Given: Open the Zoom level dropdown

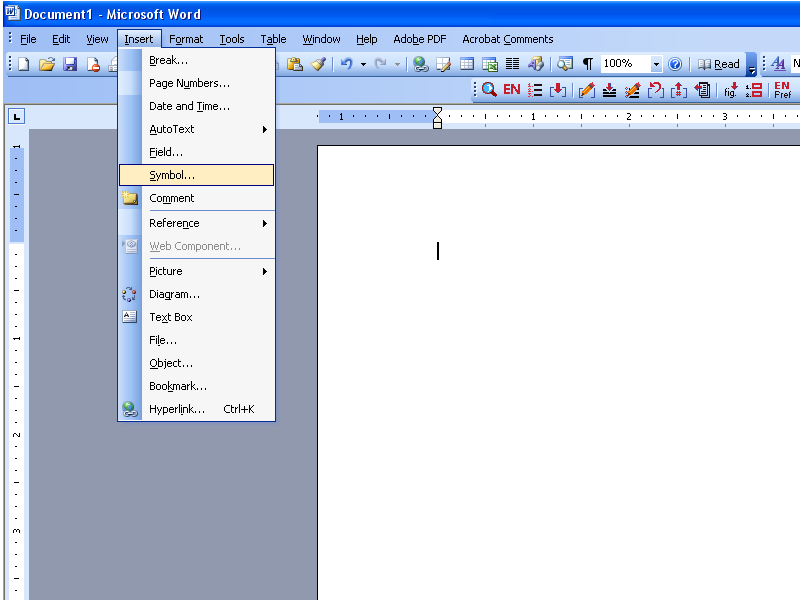Looking at the screenshot, I should coord(655,63).
